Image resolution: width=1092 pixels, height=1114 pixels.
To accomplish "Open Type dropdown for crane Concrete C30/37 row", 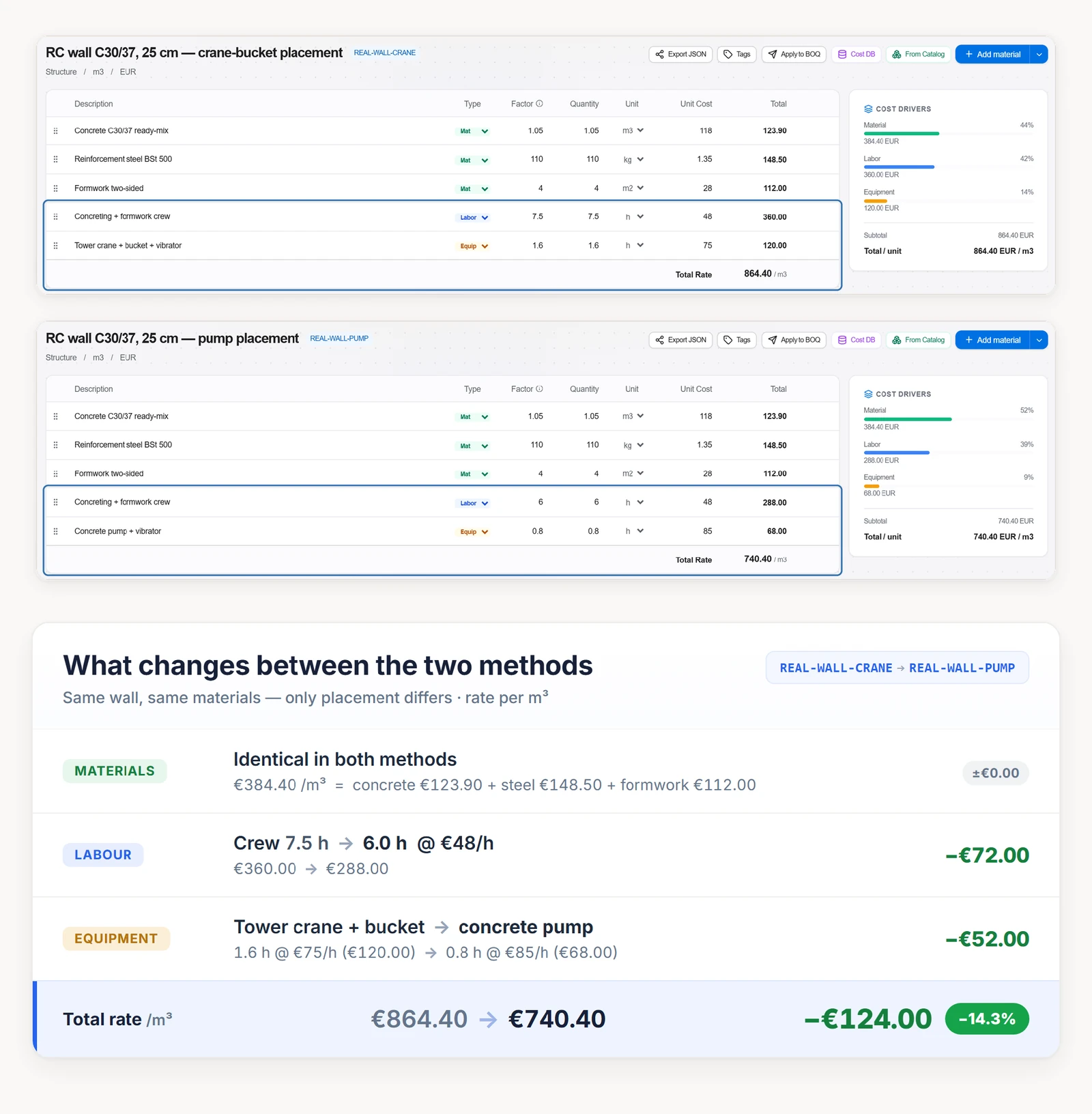I will click(473, 131).
